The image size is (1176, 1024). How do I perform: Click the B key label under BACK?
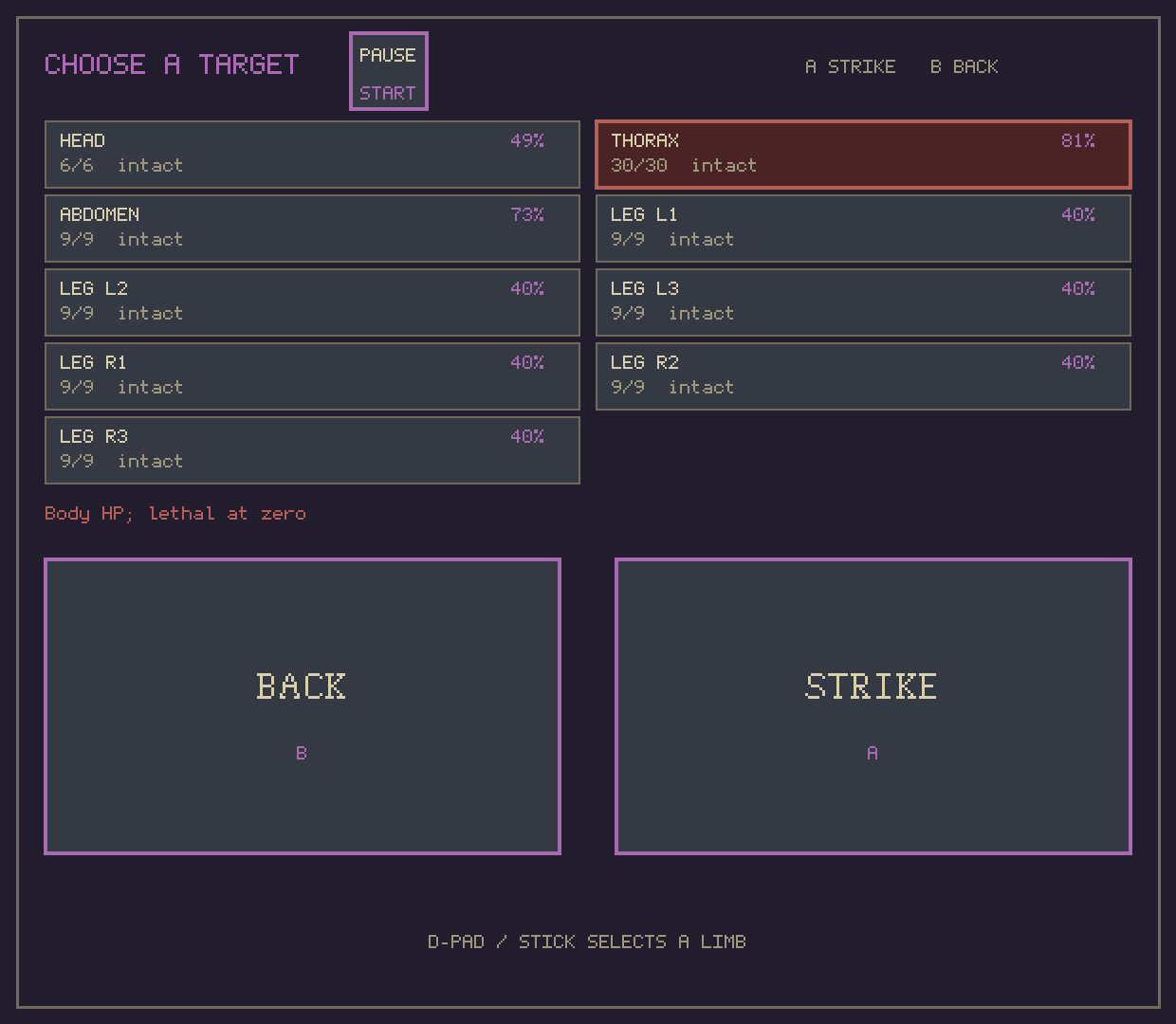pos(302,753)
